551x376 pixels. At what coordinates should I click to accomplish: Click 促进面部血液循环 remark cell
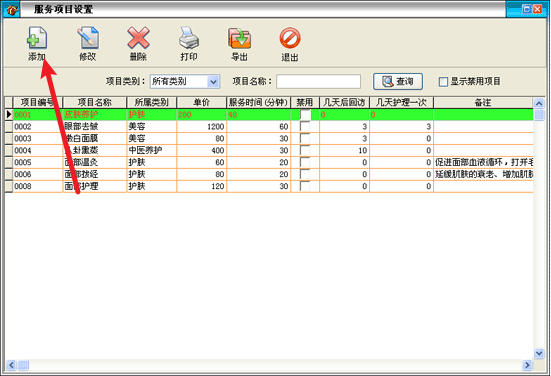point(483,162)
